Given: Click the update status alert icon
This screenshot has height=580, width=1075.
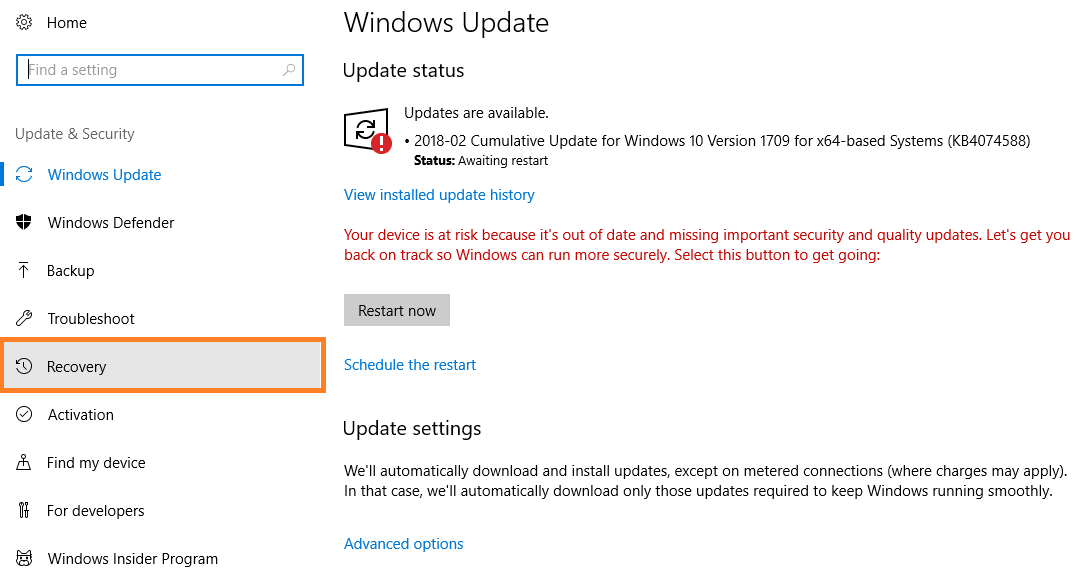Looking at the screenshot, I should 367,132.
